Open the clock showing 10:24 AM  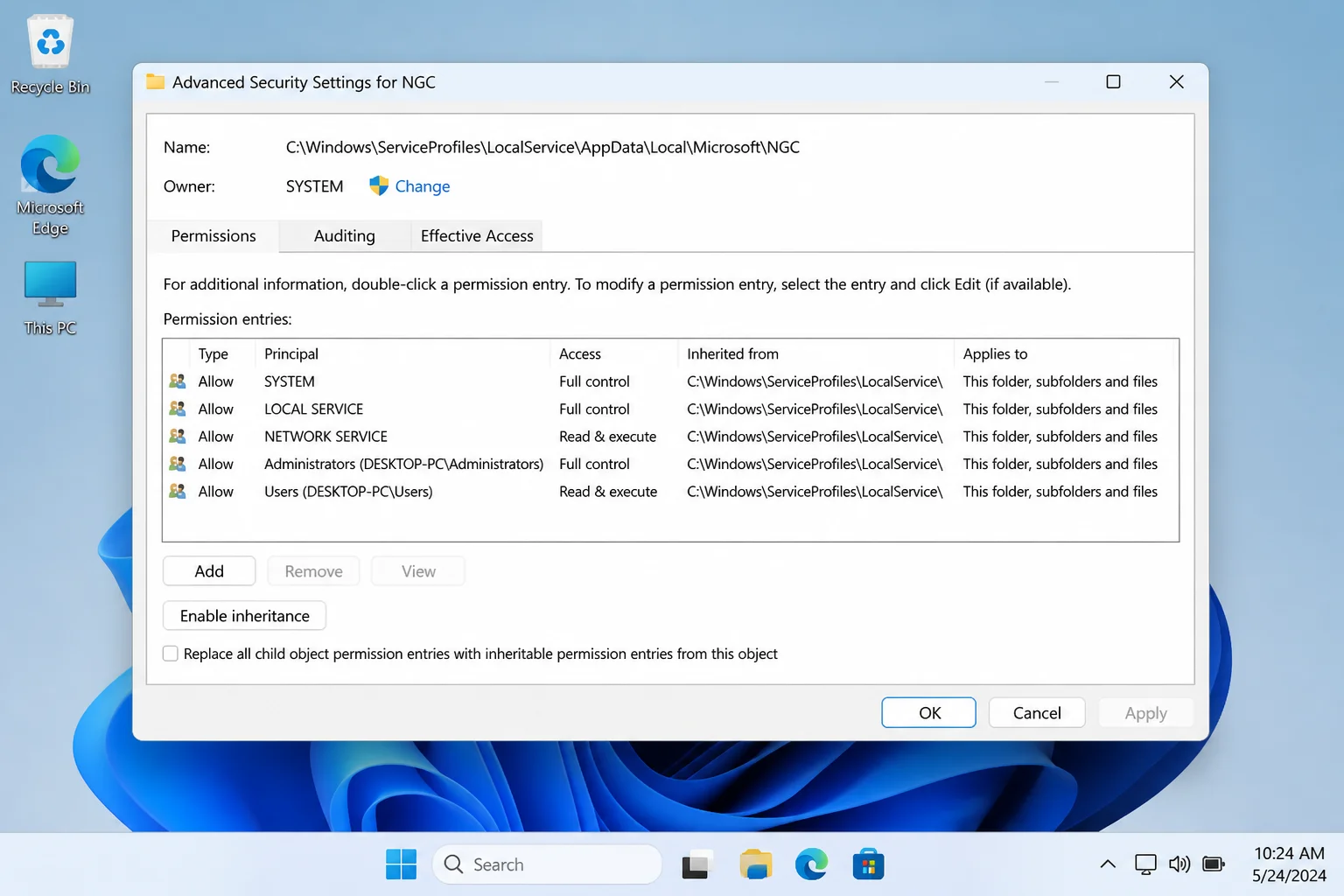[x=1289, y=864]
